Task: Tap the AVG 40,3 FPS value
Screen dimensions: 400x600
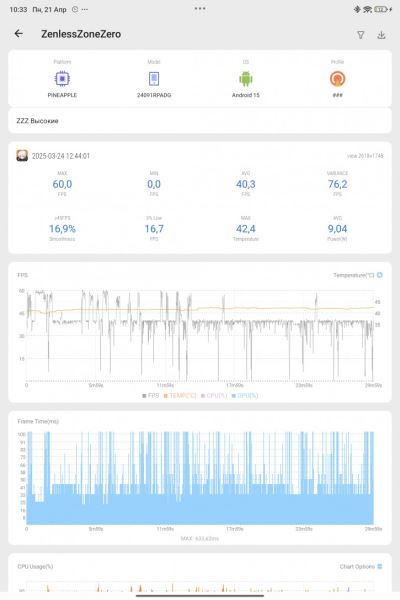Action: click(x=246, y=184)
